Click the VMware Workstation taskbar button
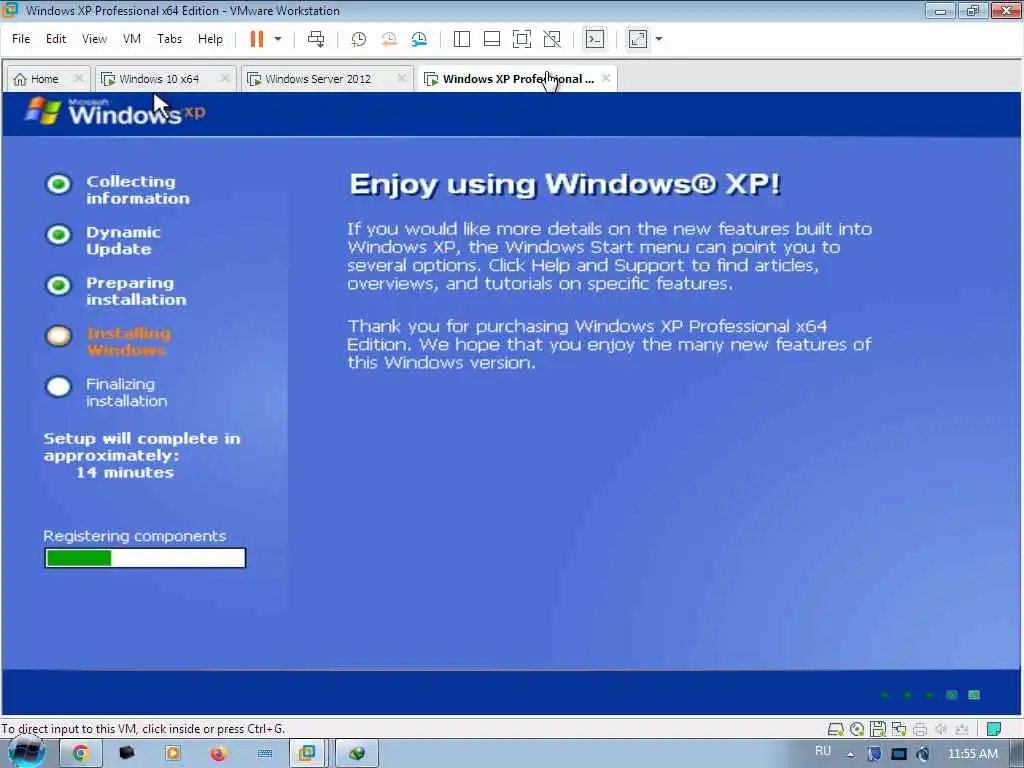1024x768 pixels. tap(307, 754)
